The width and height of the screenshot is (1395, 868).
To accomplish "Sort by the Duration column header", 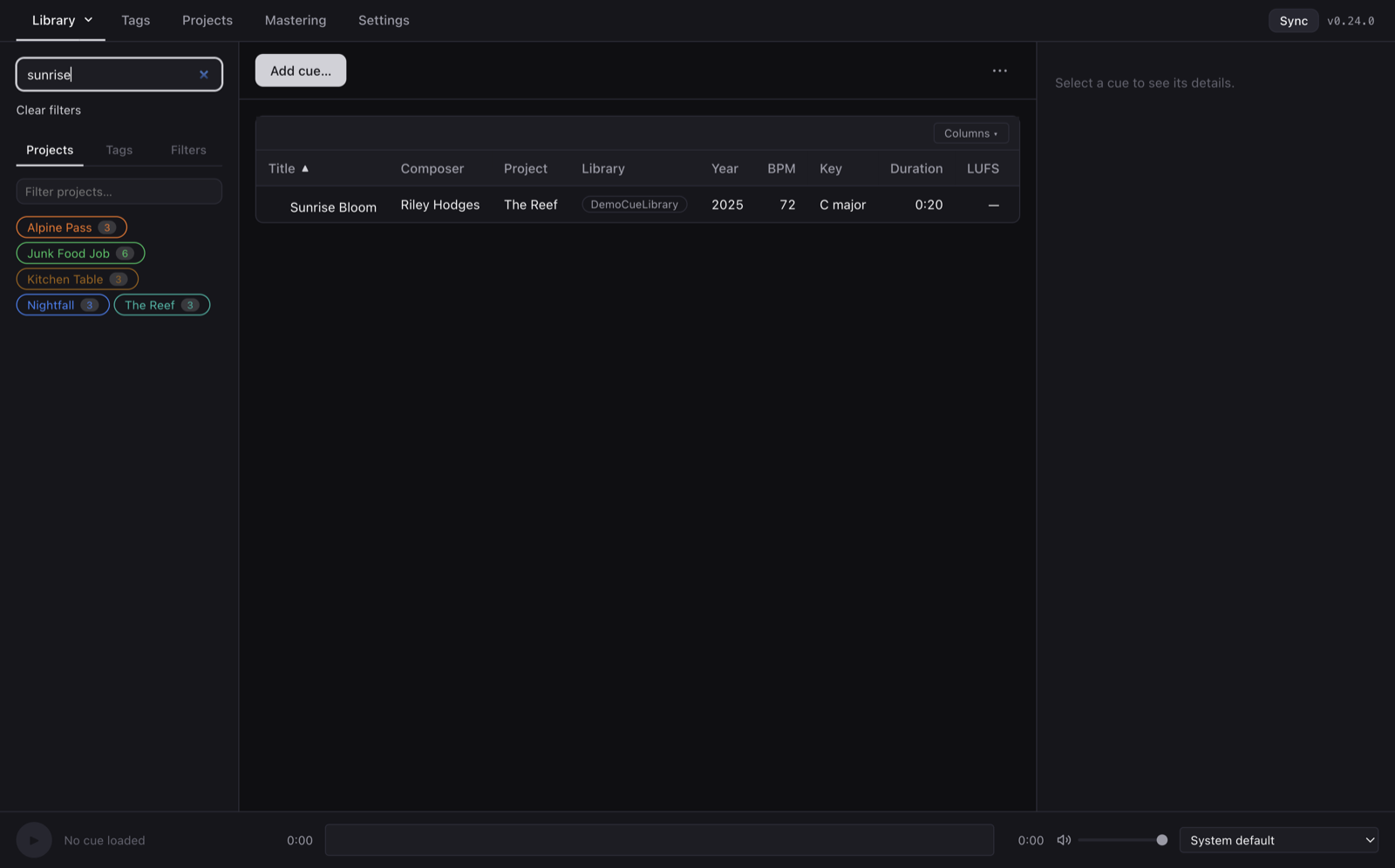I will point(916,168).
